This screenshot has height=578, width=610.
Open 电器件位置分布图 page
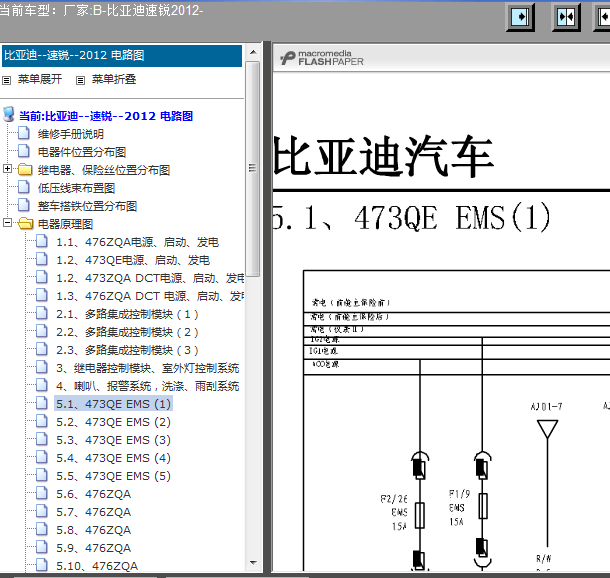pyautogui.click(x=82, y=152)
